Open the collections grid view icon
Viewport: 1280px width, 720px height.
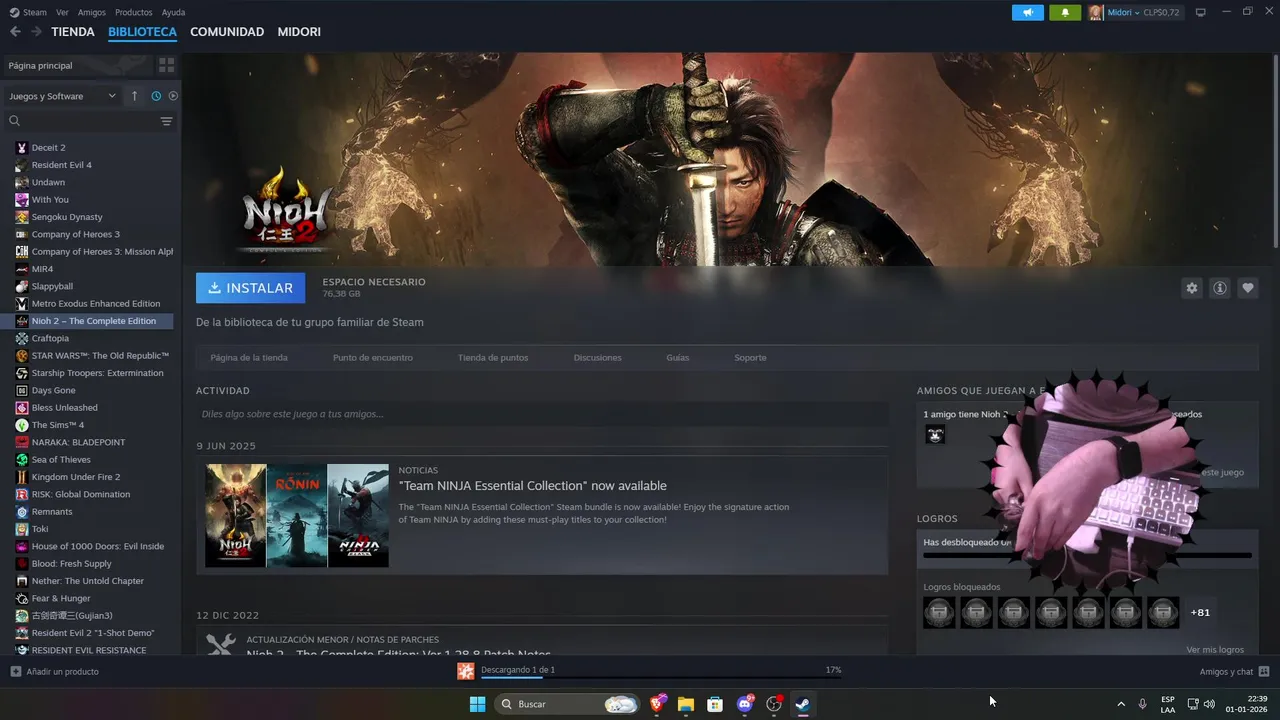[166, 65]
